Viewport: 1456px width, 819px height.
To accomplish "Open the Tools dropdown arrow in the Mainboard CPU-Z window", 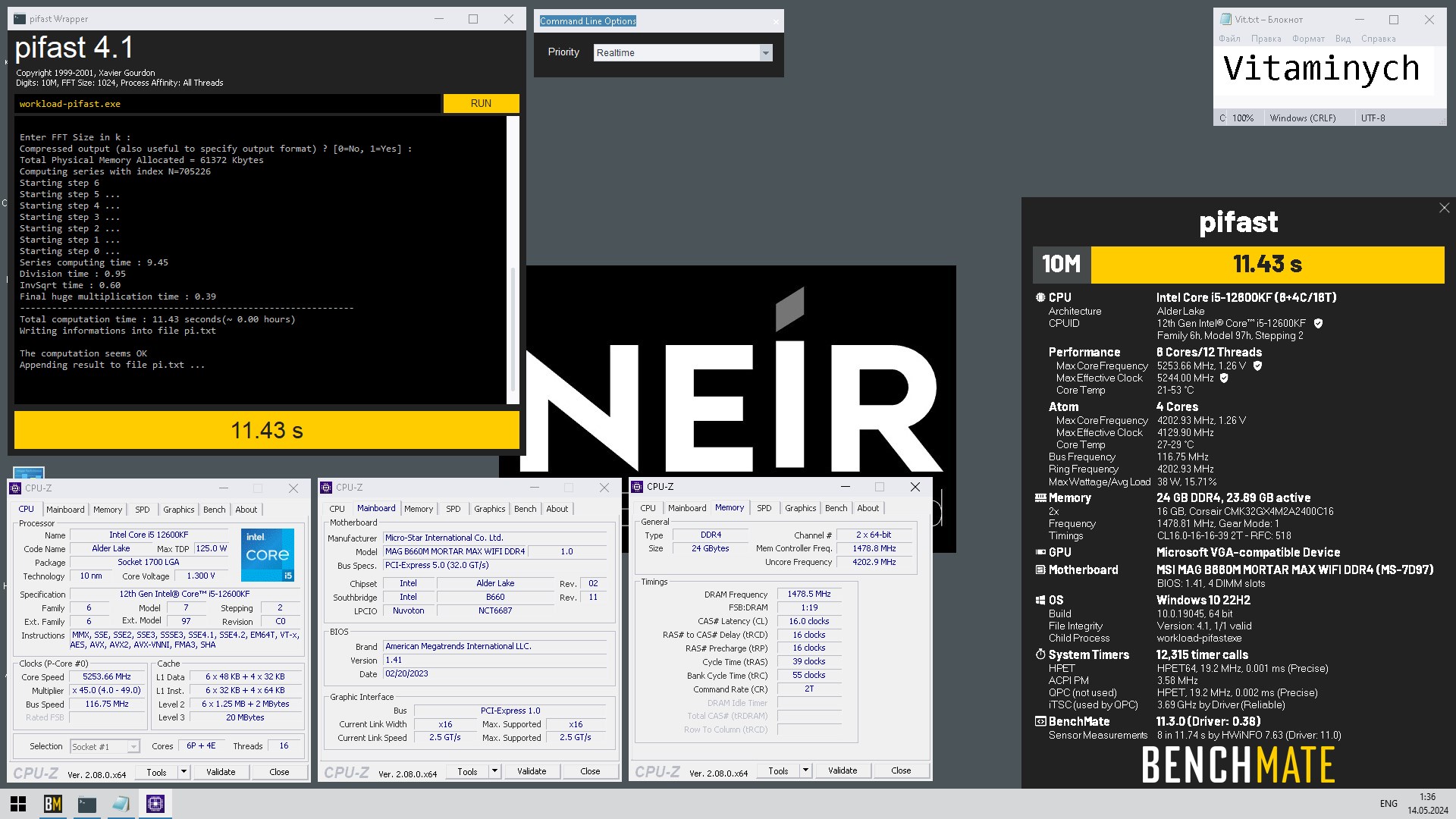I will pyautogui.click(x=494, y=771).
